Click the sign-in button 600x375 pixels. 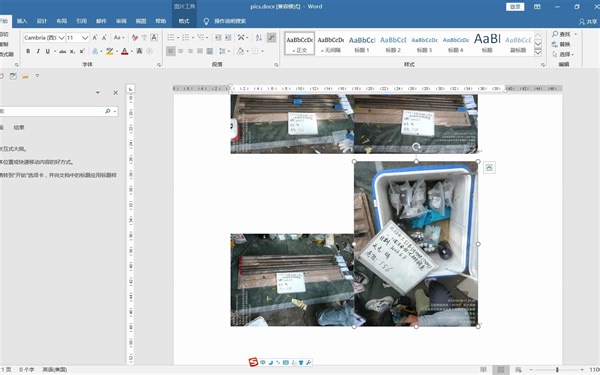click(x=515, y=7)
